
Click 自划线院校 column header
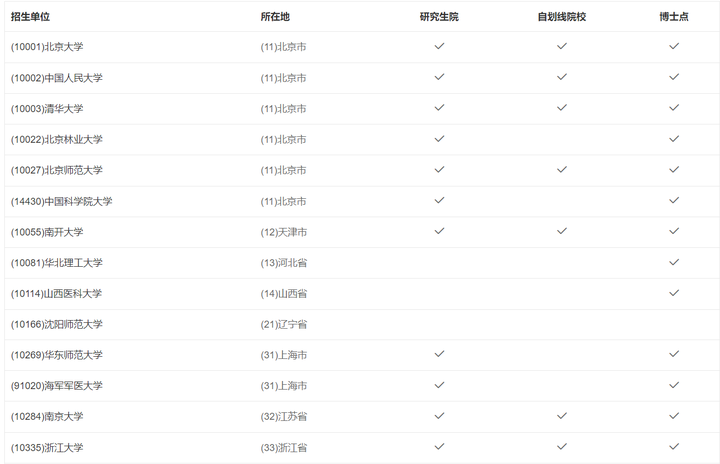(562, 17)
